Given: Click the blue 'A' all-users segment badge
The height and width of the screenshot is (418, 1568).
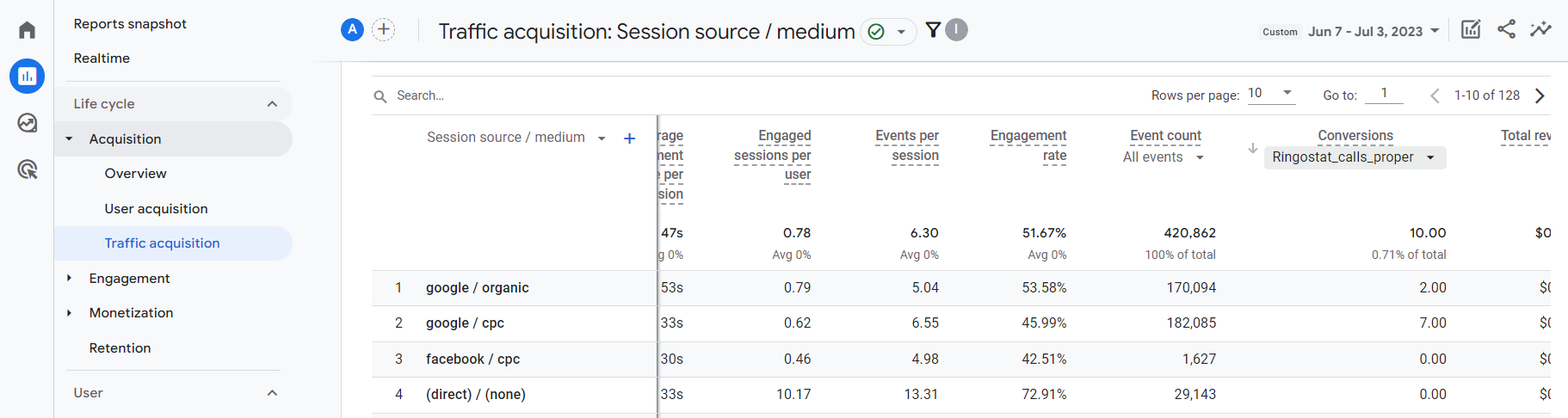Looking at the screenshot, I should 352,30.
